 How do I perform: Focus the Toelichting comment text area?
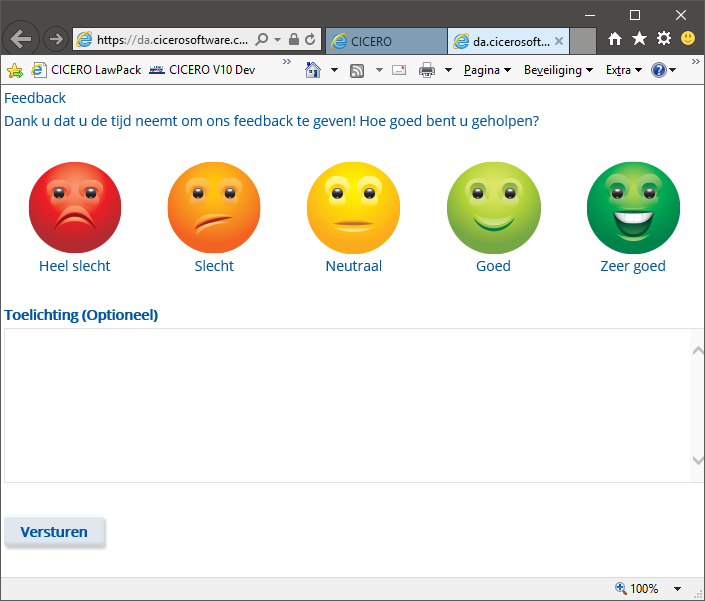pos(347,405)
